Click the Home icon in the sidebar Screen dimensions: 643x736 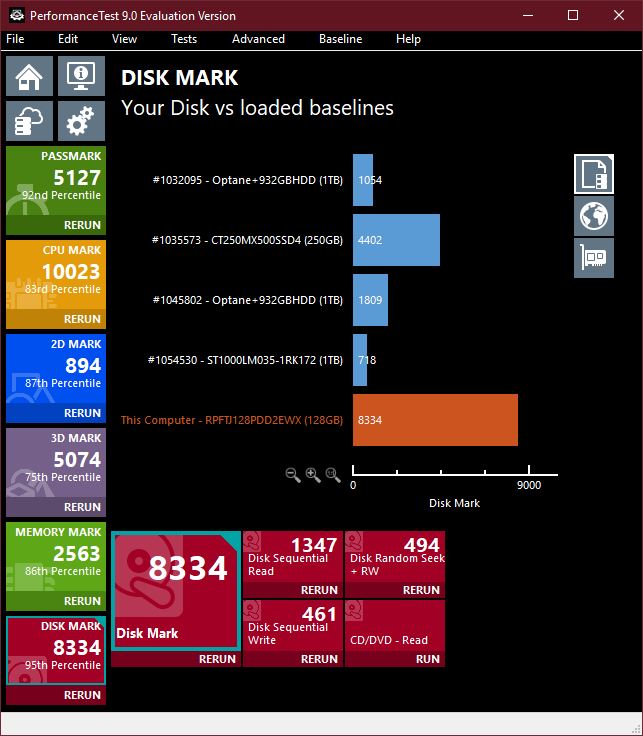[x=29, y=76]
